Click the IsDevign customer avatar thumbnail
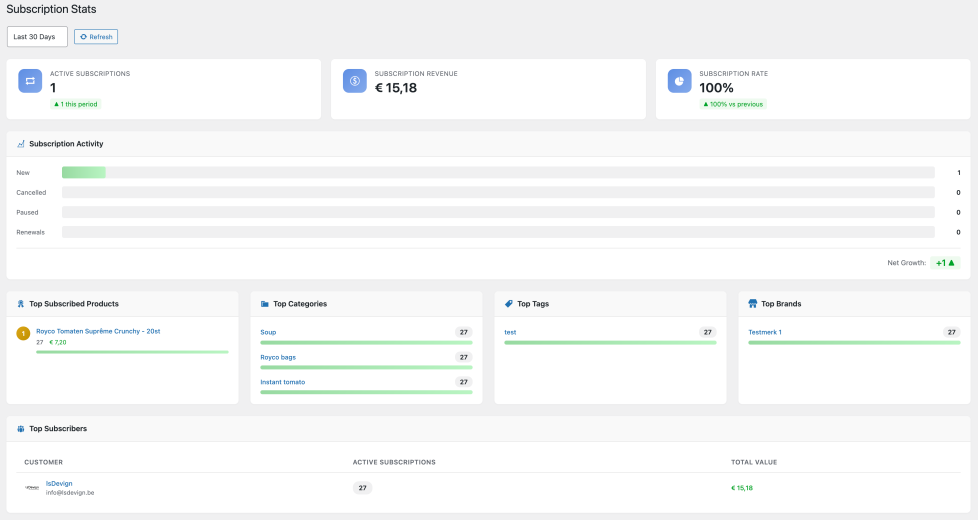This screenshot has height=520, width=978. (32, 488)
